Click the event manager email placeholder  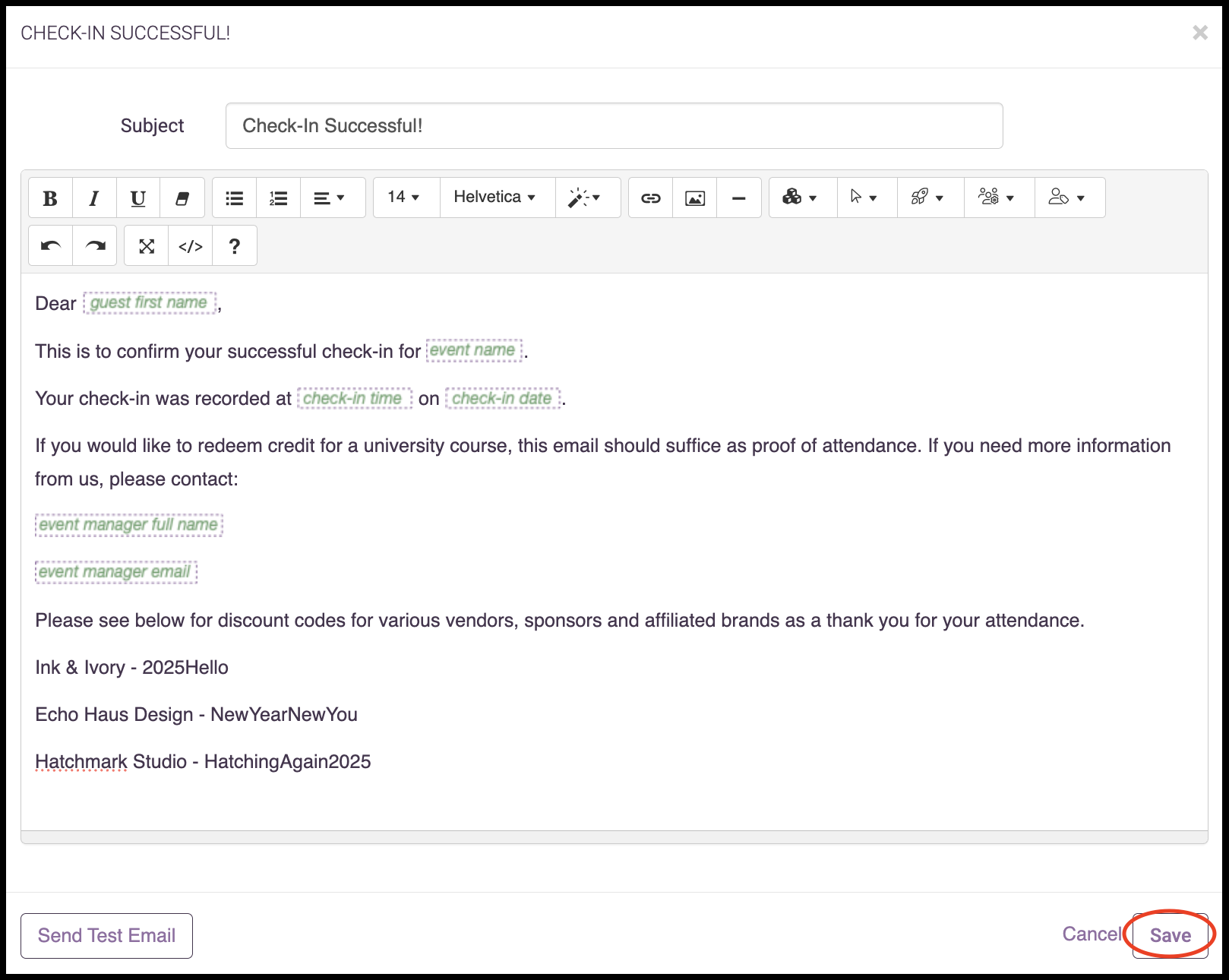[x=116, y=572]
